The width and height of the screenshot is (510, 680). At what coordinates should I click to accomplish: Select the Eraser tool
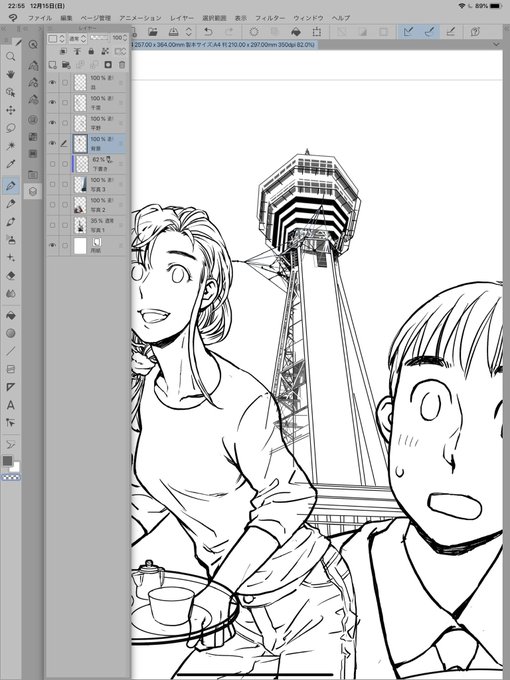[11, 276]
